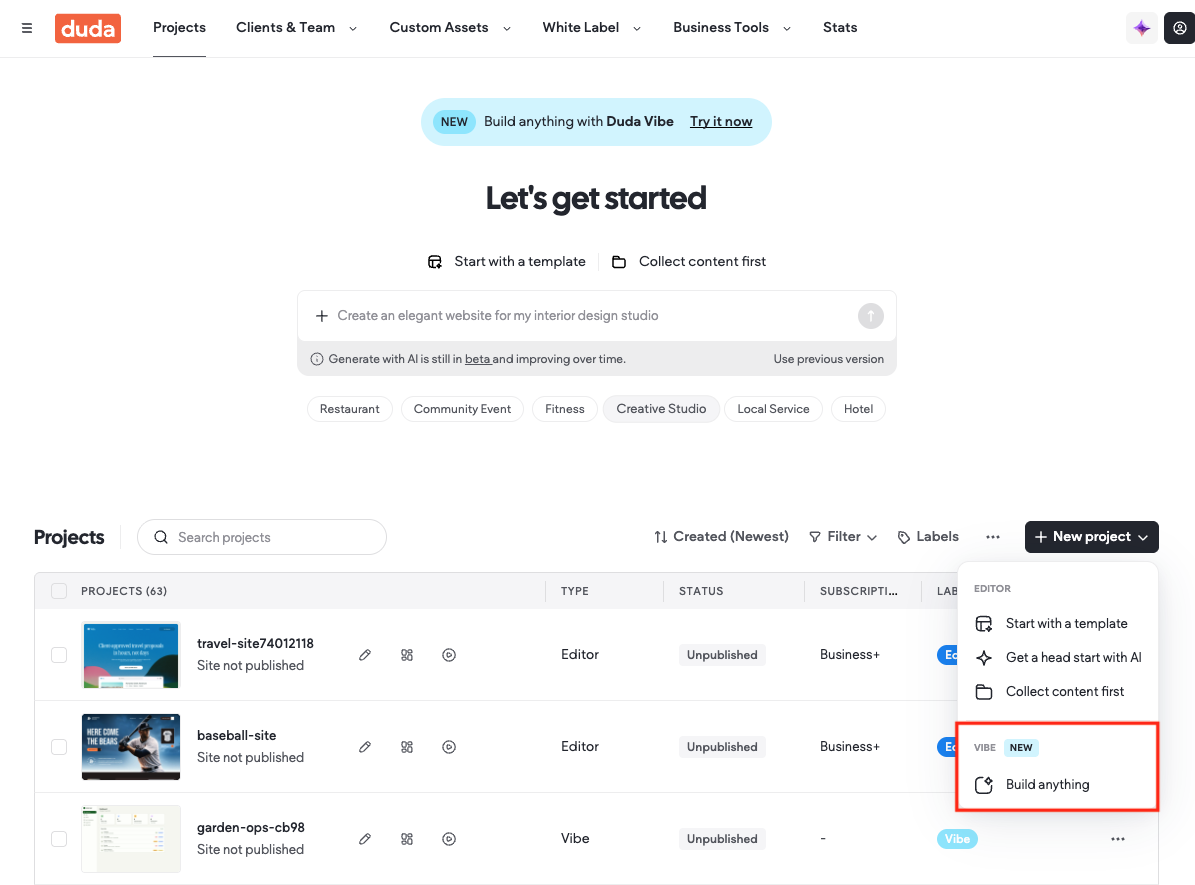Image resolution: width=1195 pixels, height=885 pixels.
Task: Follow the Try it now link
Action: point(720,122)
